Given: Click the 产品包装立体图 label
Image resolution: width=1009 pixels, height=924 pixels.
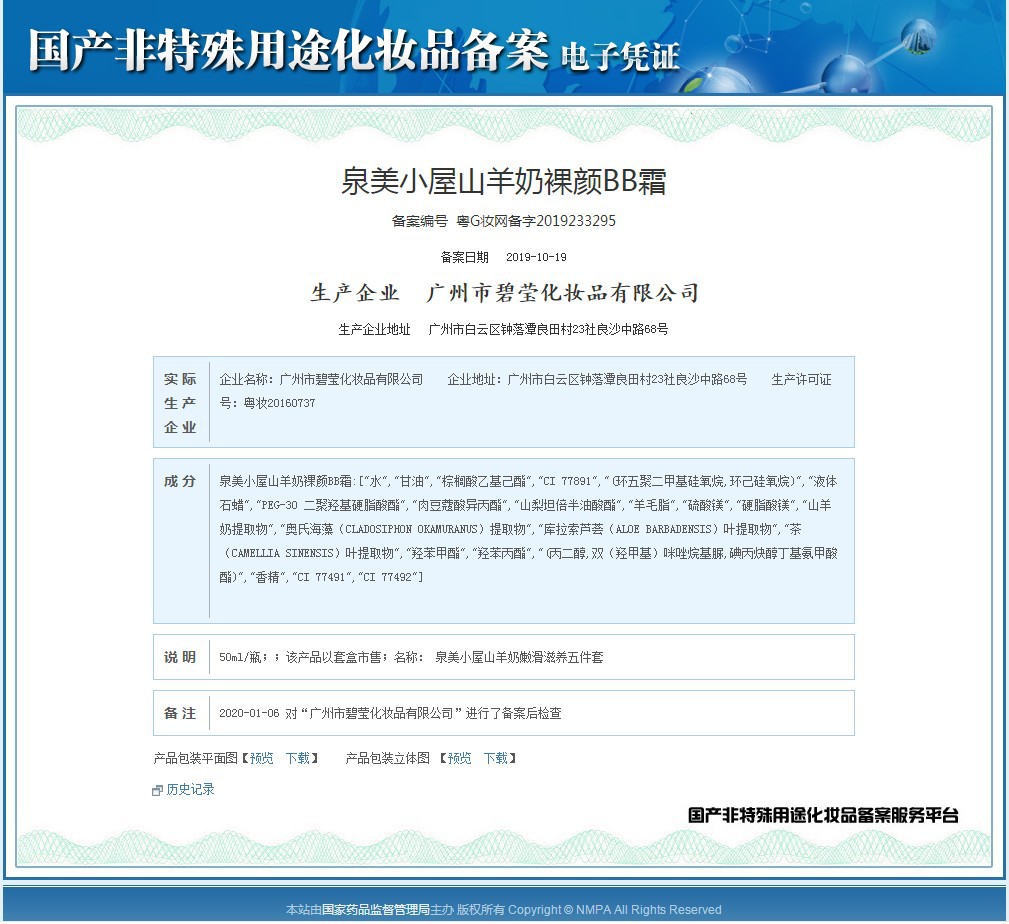Looking at the screenshot, I should (387, 758).
